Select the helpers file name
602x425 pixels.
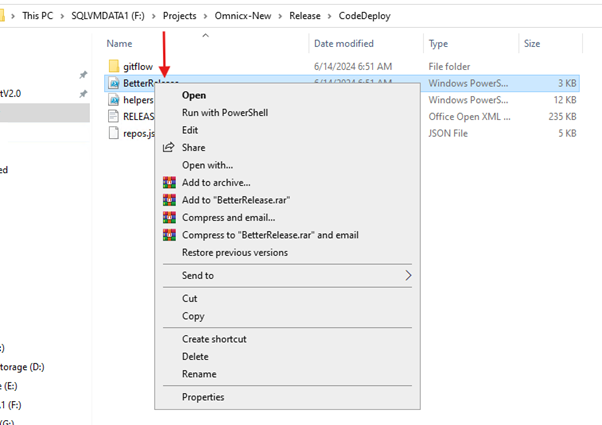138,100
